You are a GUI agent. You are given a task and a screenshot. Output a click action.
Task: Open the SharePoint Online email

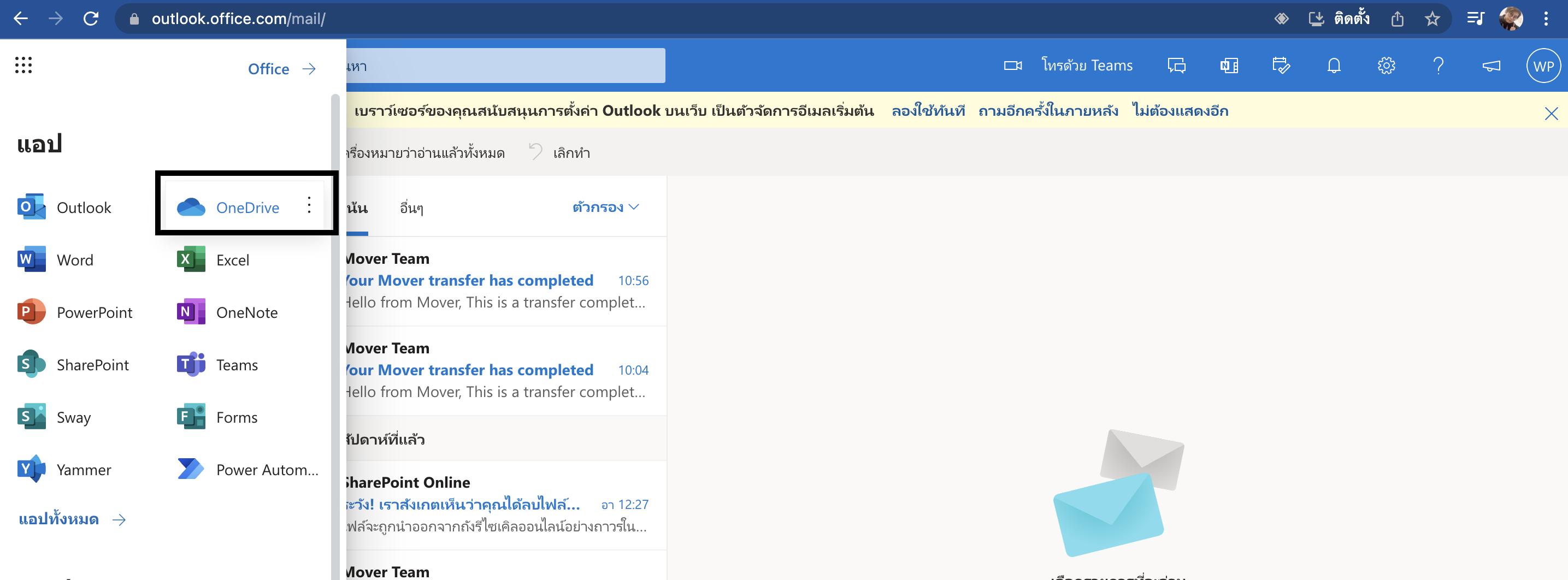point(506,505)
